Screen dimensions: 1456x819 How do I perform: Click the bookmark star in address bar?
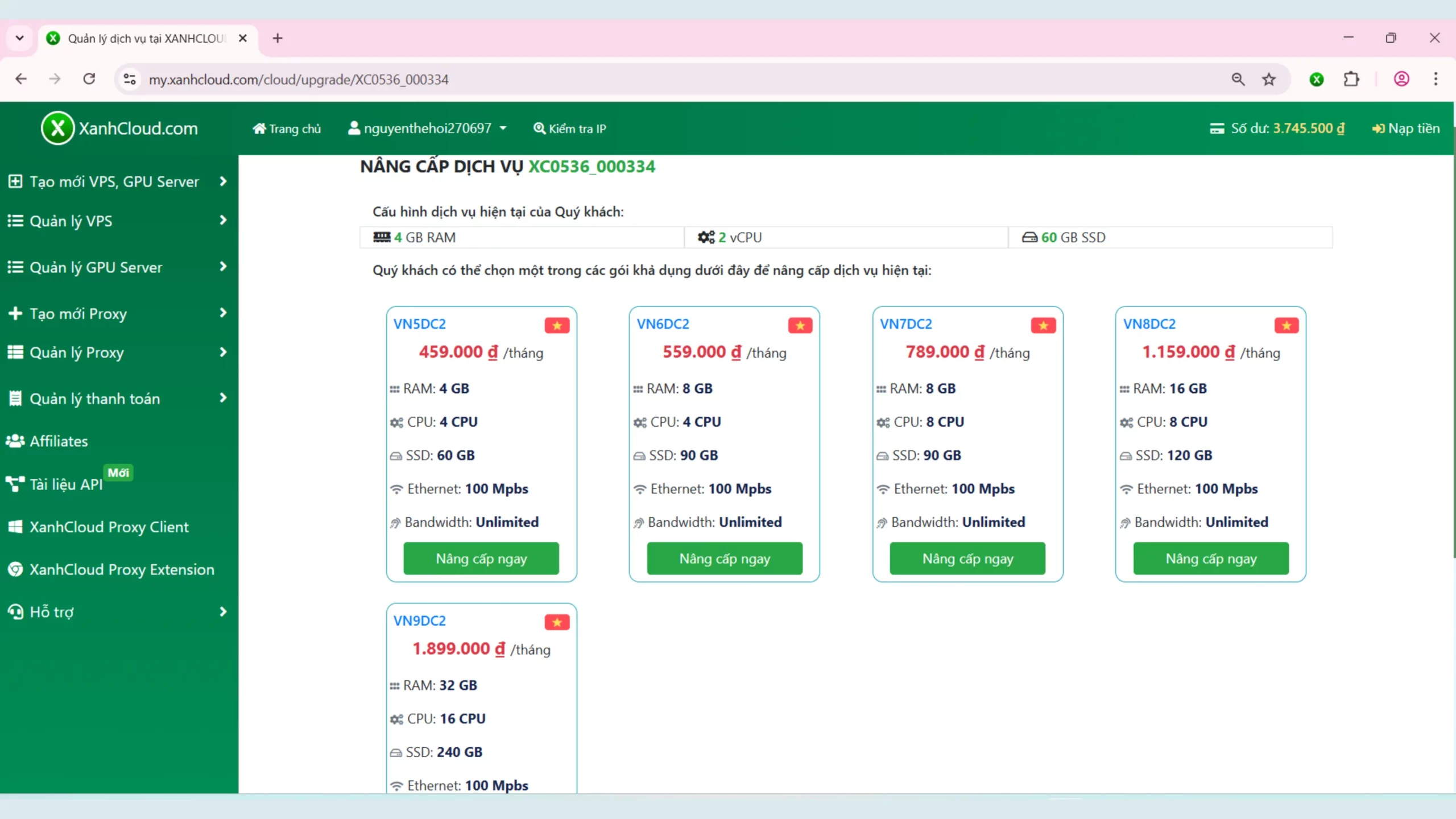(1269, 79)
